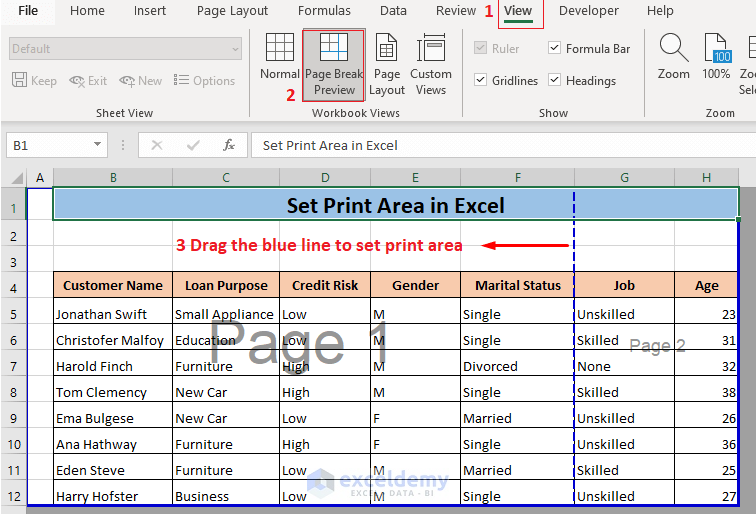The height and width of the screenshot is (515, 756).
Task: Expand the Name Box dropdown arrow
Action: click(97, 144)
